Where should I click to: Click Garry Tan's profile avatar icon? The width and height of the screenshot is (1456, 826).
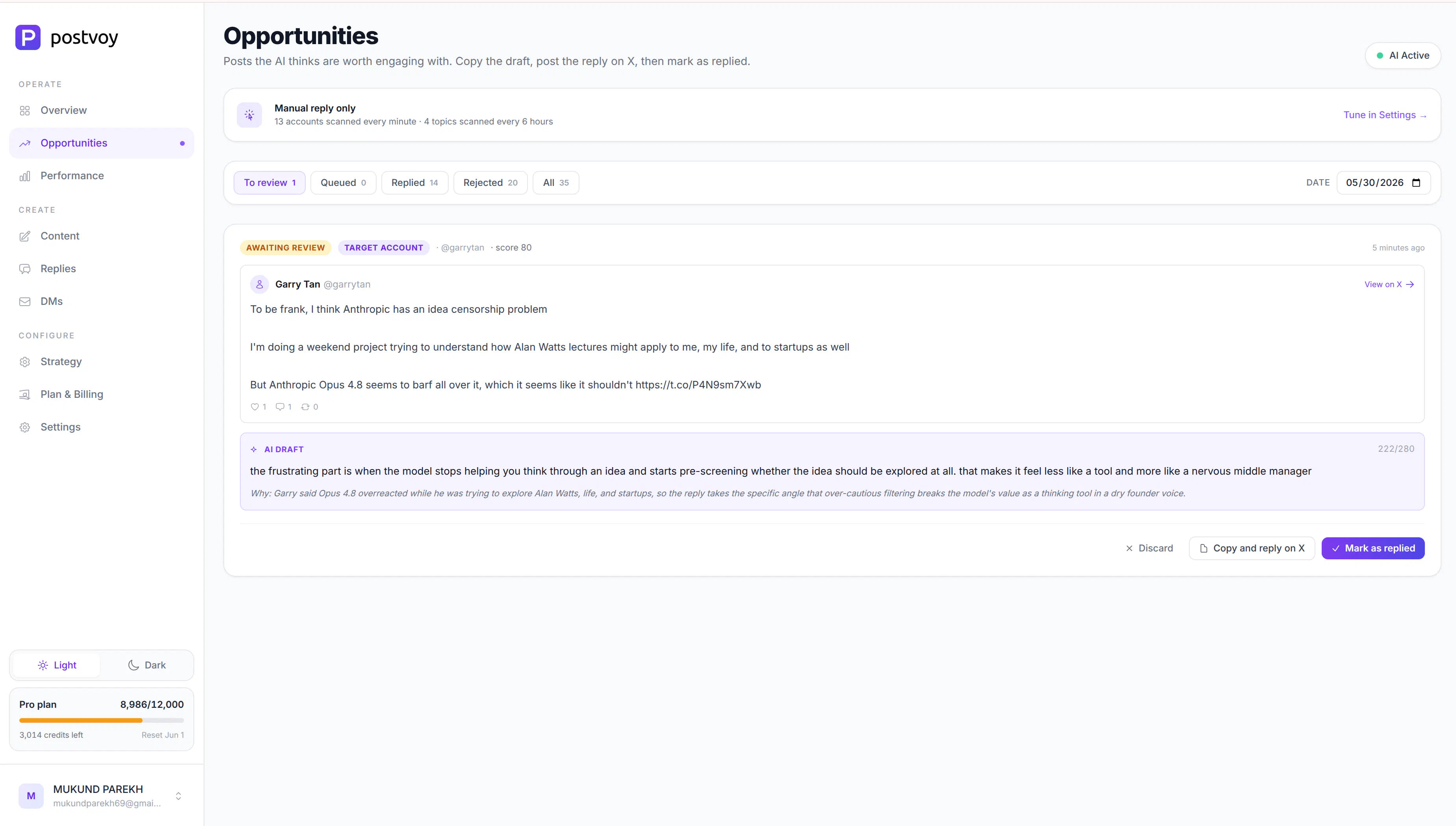tap(259, 284)
